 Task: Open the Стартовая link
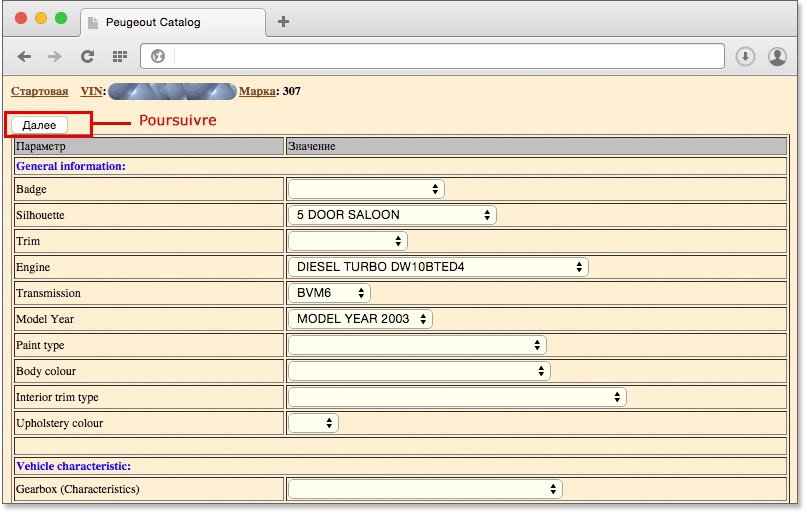point(40,91)
